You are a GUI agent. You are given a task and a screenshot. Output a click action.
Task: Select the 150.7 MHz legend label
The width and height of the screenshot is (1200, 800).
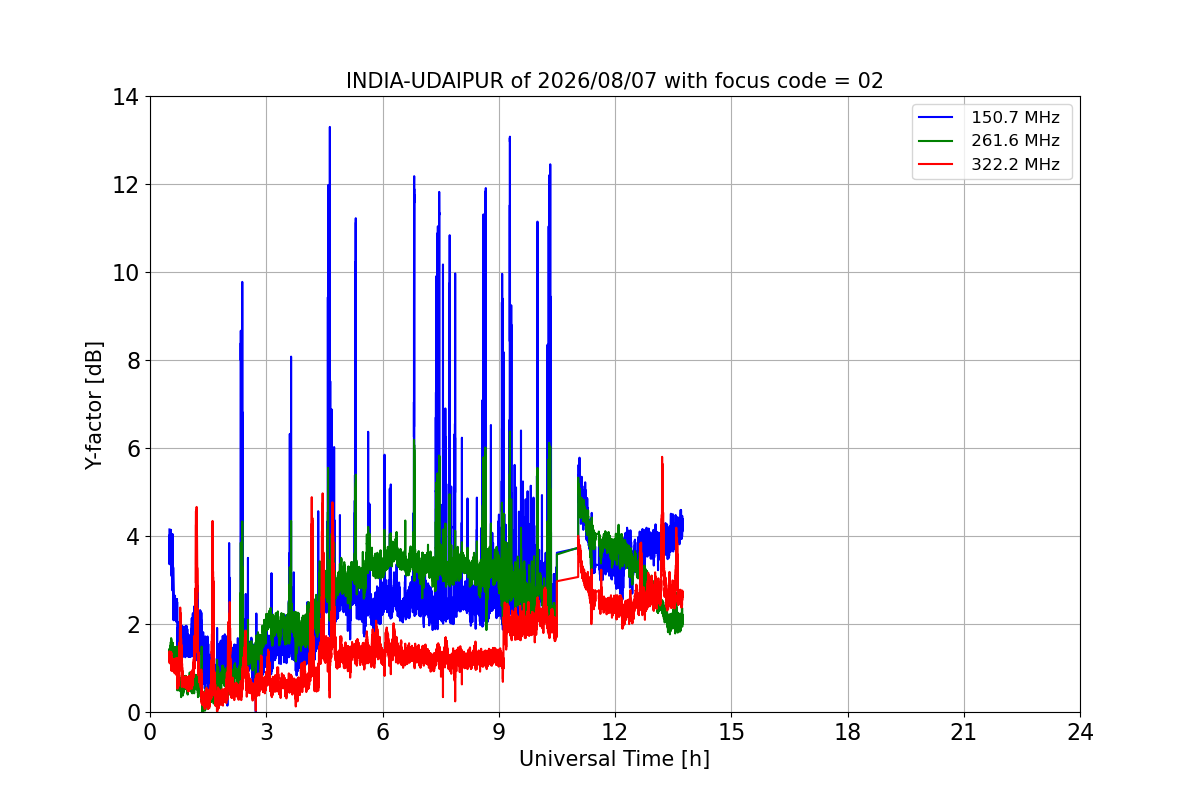click(1015, 118)
